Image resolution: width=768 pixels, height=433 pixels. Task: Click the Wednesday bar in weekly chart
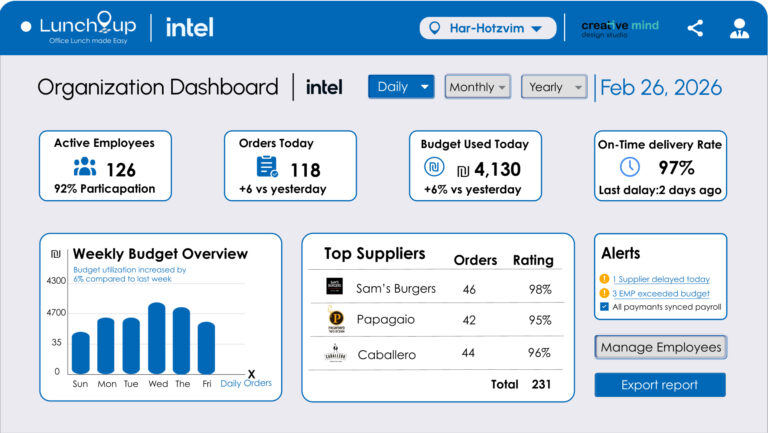[157, 338]
